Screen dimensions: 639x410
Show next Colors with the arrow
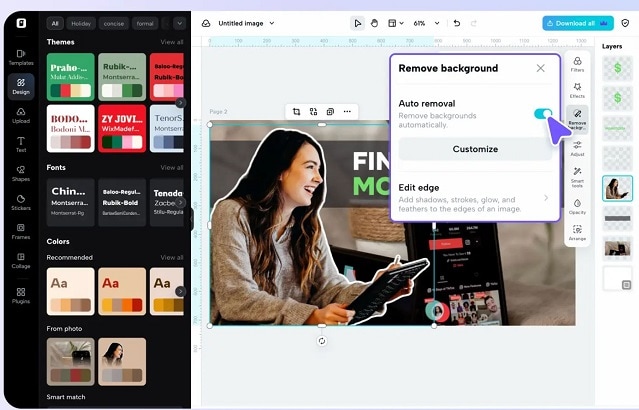tap(180, 291)
